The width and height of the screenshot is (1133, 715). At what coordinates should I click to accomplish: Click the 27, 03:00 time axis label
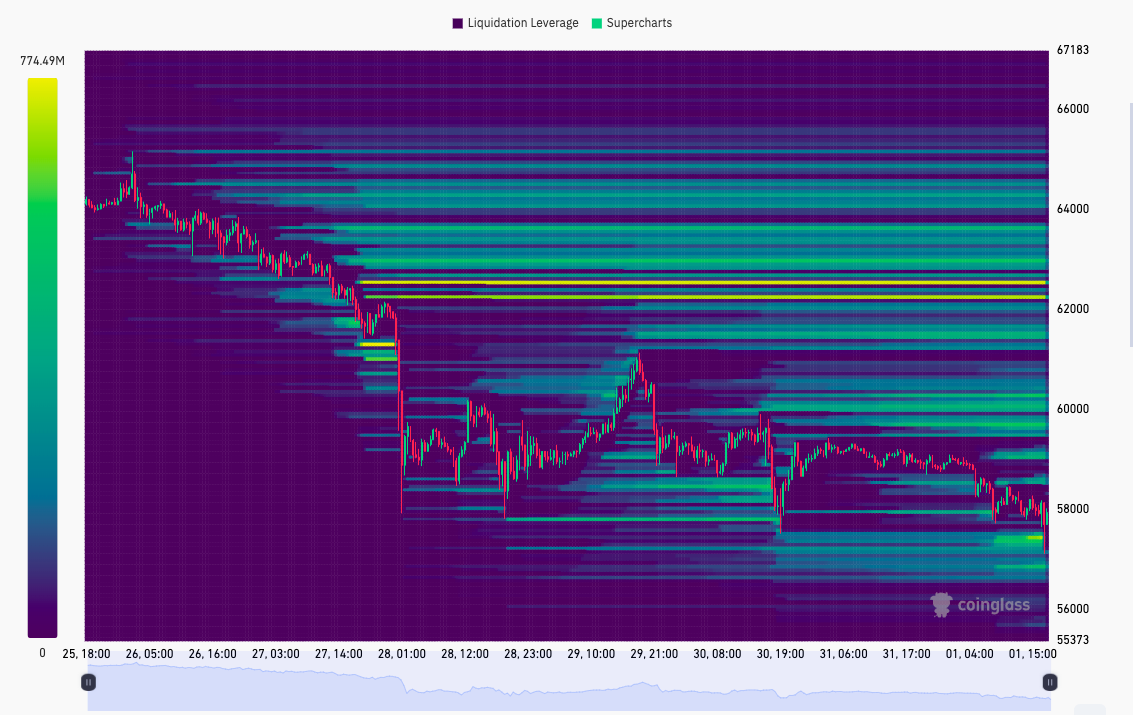(276, 654)
